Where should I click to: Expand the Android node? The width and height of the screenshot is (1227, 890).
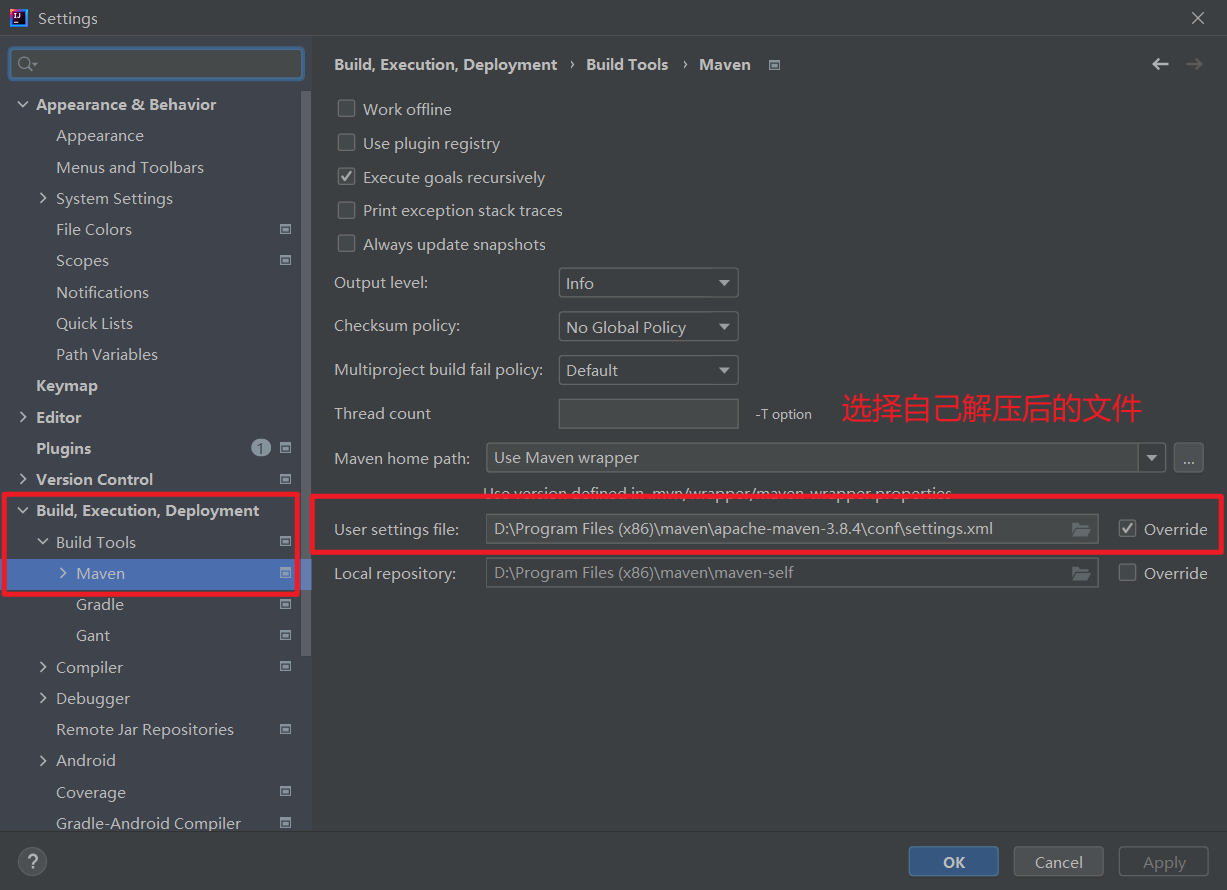(43, 760)
